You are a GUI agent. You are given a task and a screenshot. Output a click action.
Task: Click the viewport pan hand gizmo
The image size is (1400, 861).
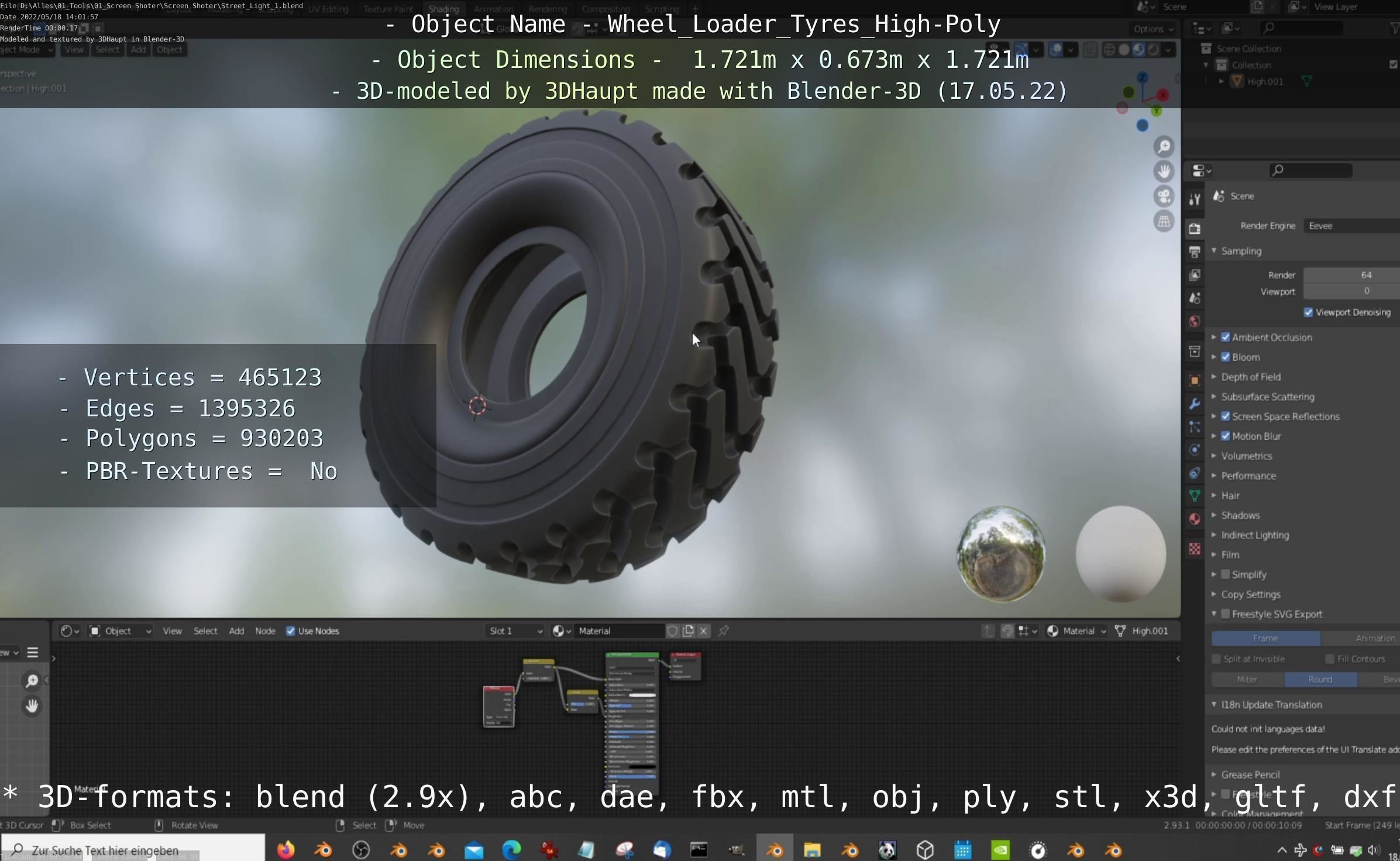1164,171
